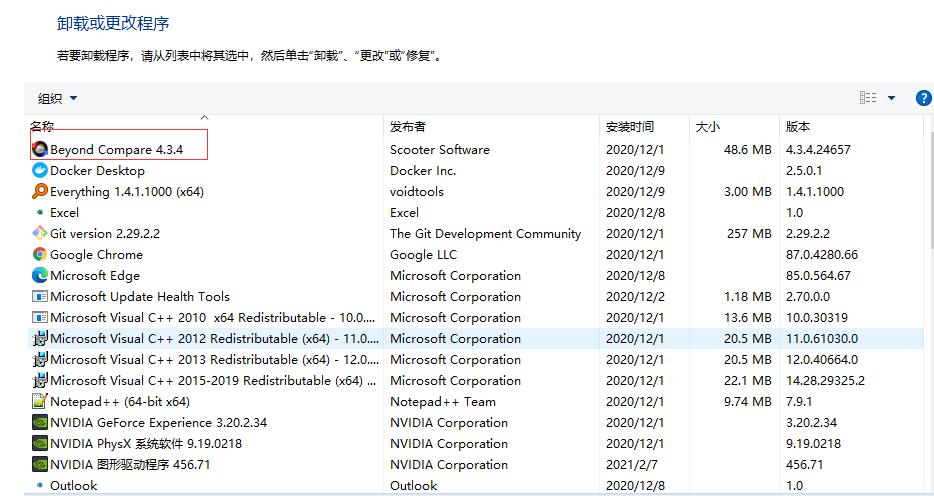
Task: Click version 2.5.0.1 for Docker
Action: coord(804,171)
